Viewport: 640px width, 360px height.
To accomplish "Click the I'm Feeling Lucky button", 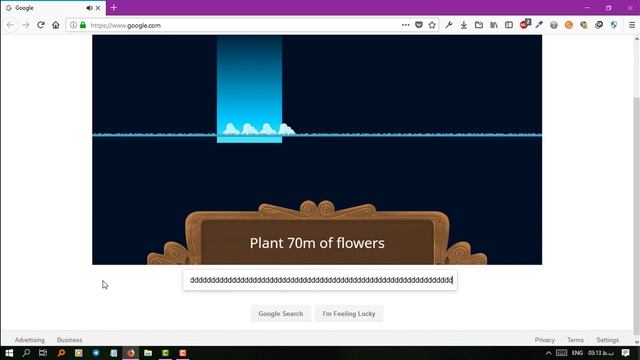I will click(349, 313).
